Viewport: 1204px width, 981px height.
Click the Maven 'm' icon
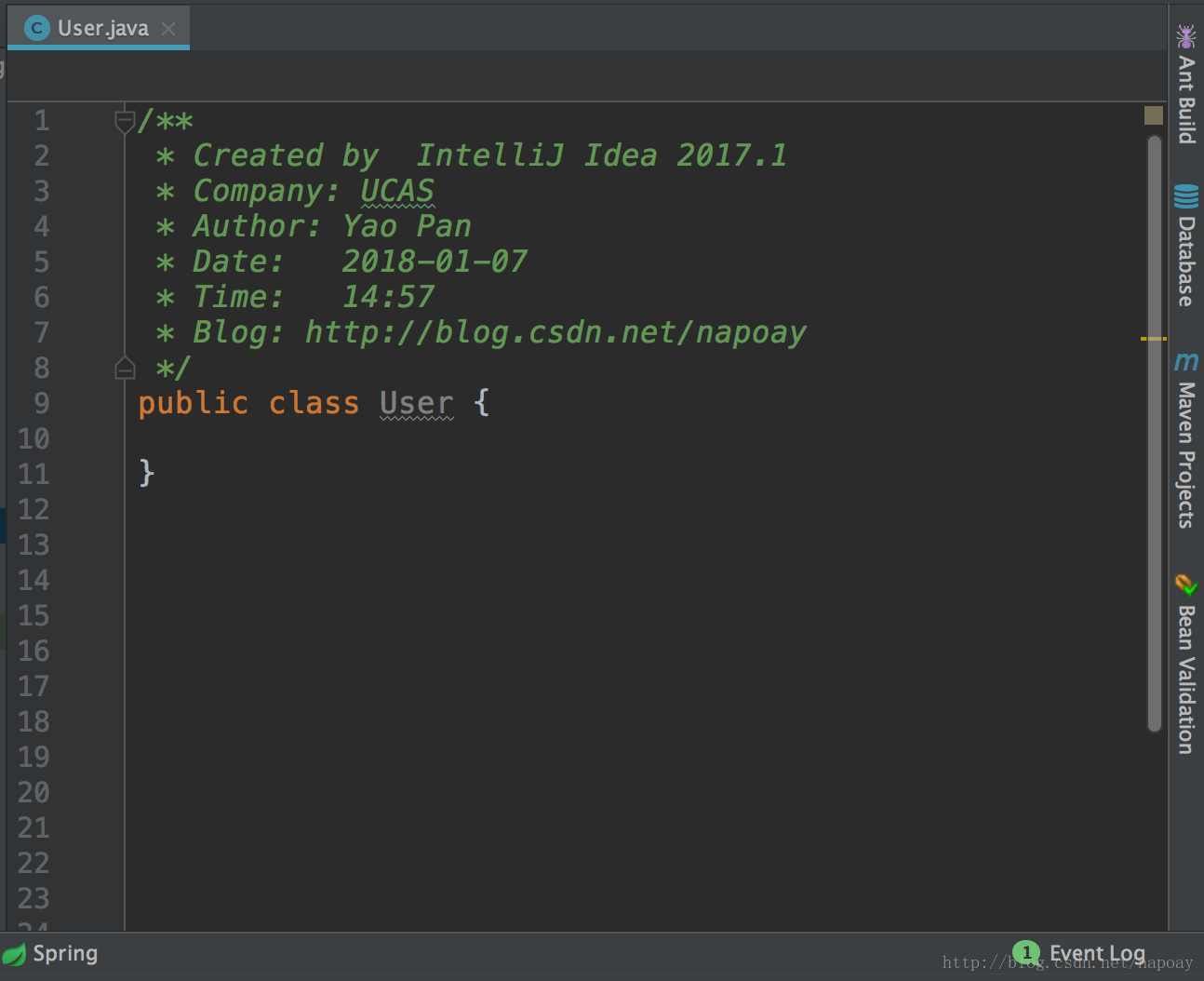1185,361
